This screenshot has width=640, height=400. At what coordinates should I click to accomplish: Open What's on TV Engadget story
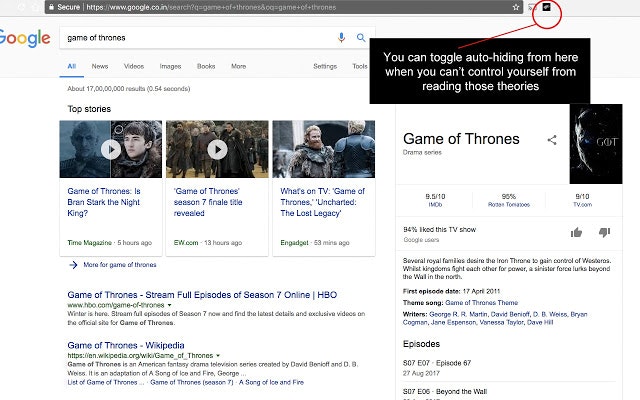coord(322,202)
